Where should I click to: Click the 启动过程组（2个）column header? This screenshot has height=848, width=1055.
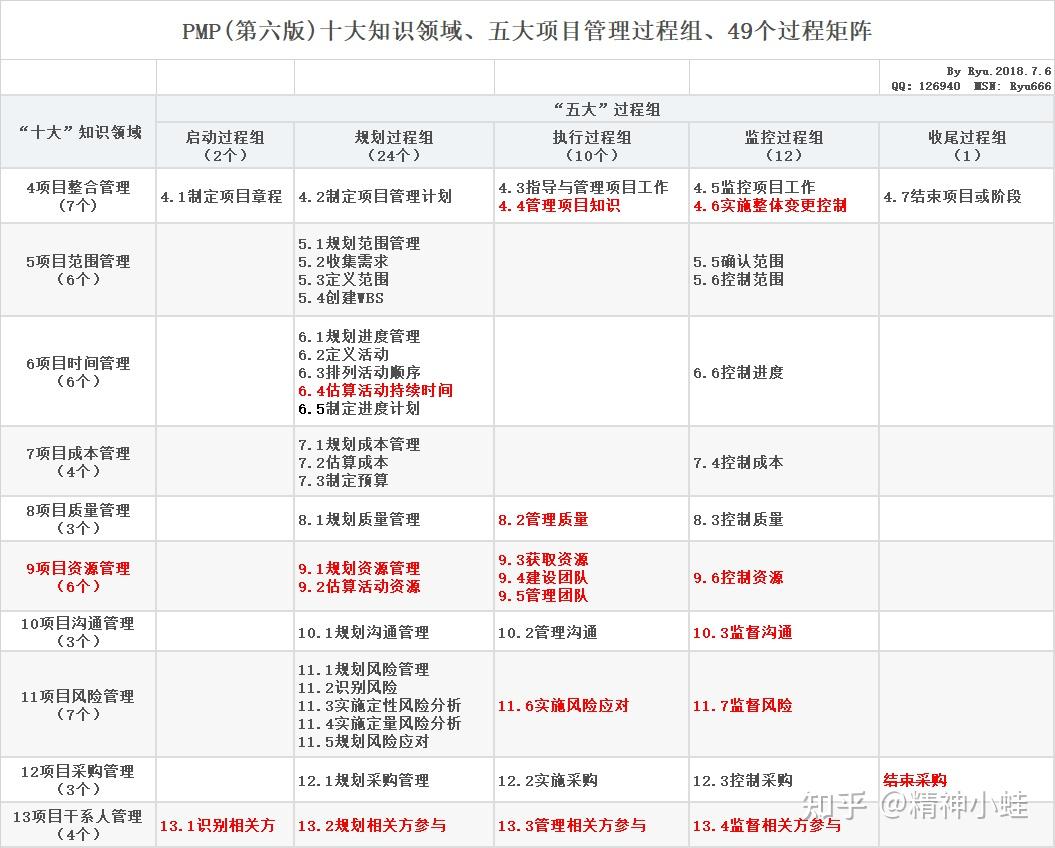pyautogui.click(x=223, y=145)
